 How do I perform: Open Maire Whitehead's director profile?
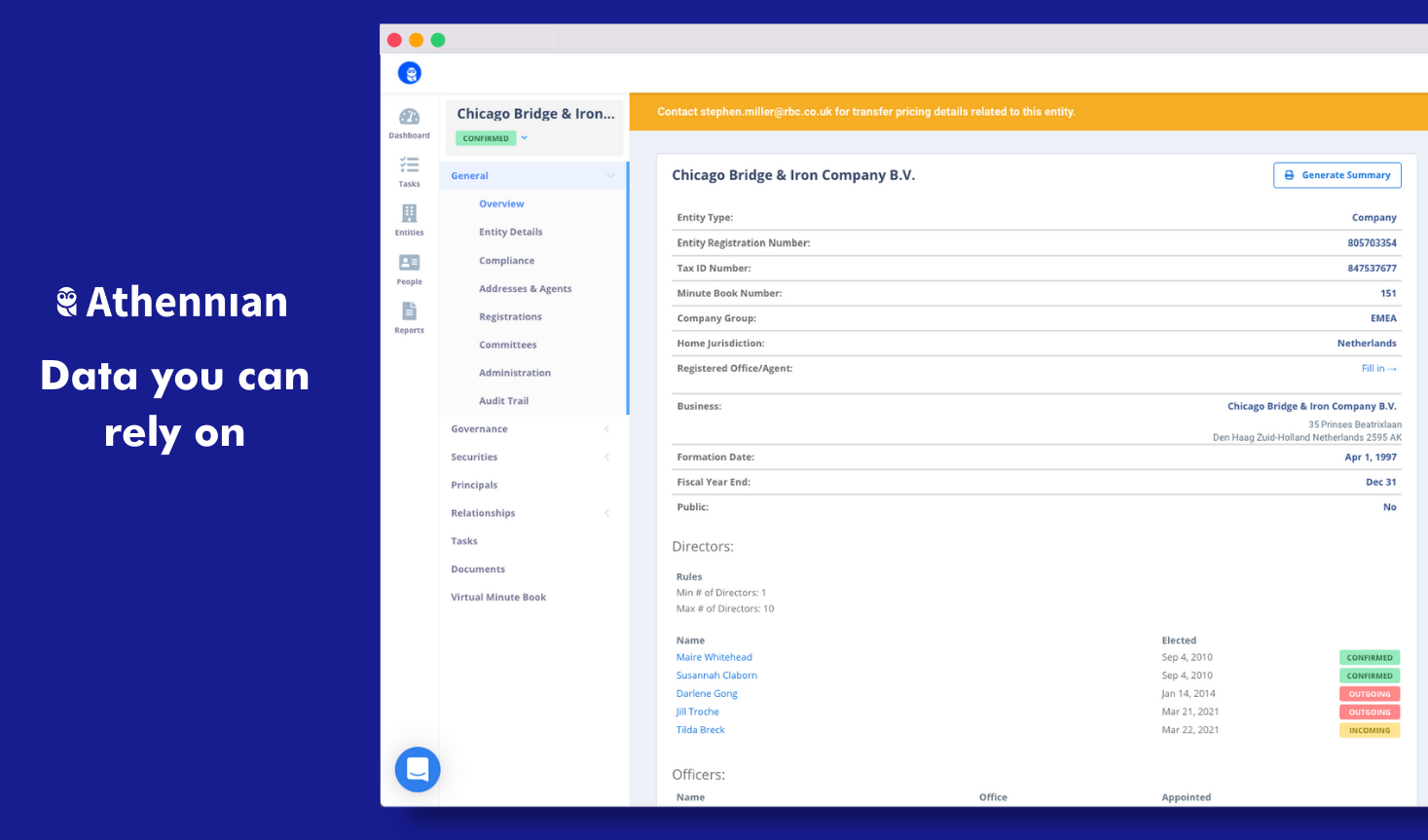click(x=714, y=657)
